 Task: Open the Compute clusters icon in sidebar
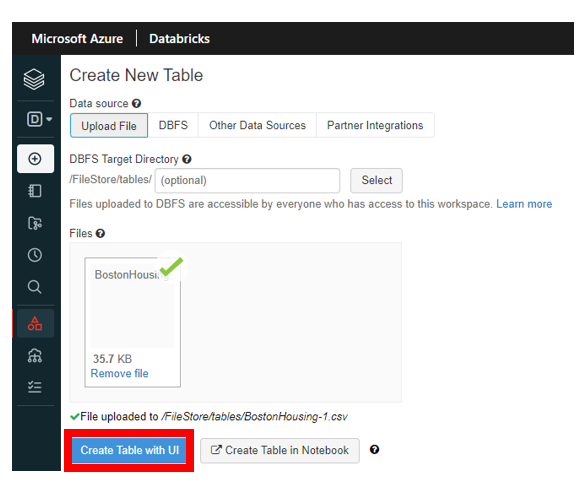coord(35,356)
